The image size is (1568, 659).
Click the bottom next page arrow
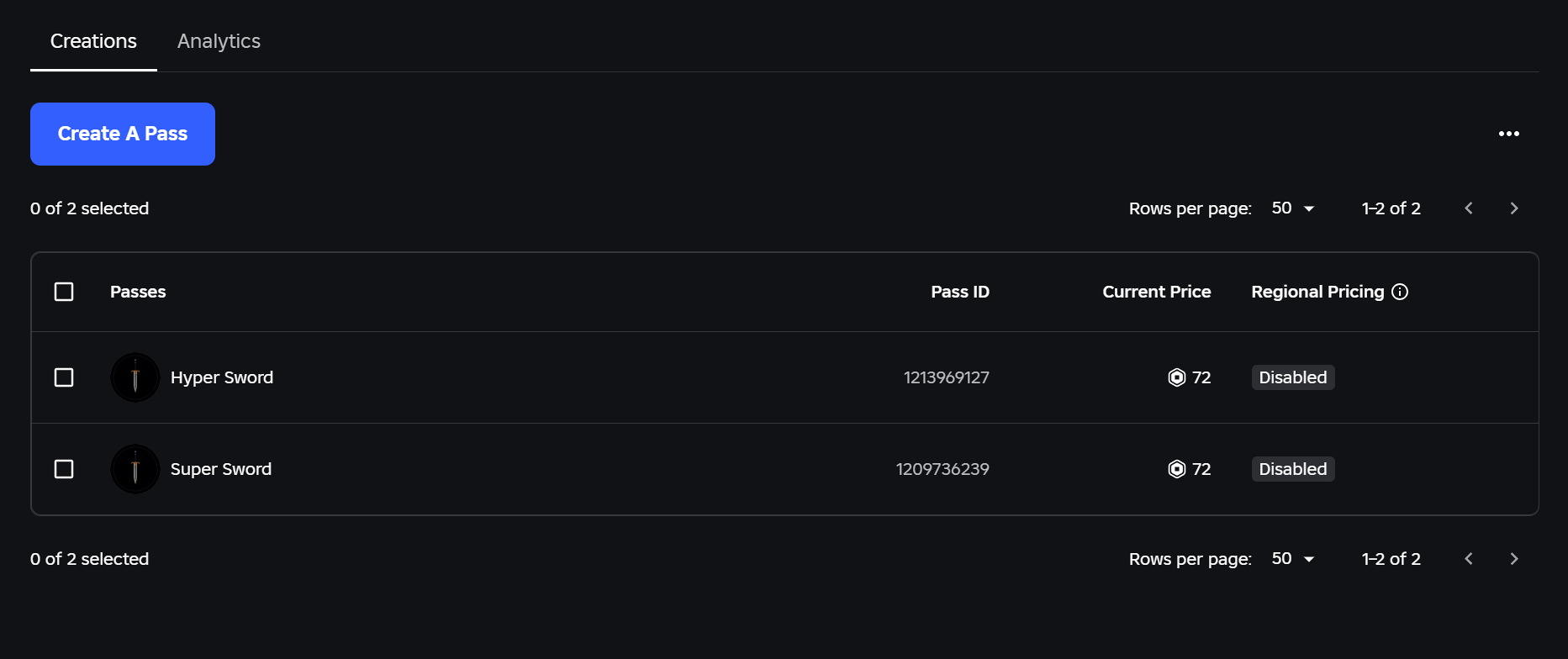(x=1514, y=559)
